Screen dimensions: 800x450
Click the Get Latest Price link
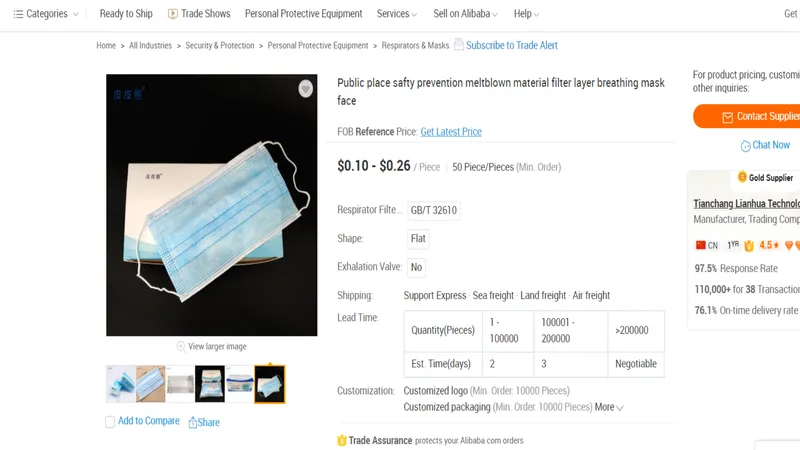click(x=451, y=132)
